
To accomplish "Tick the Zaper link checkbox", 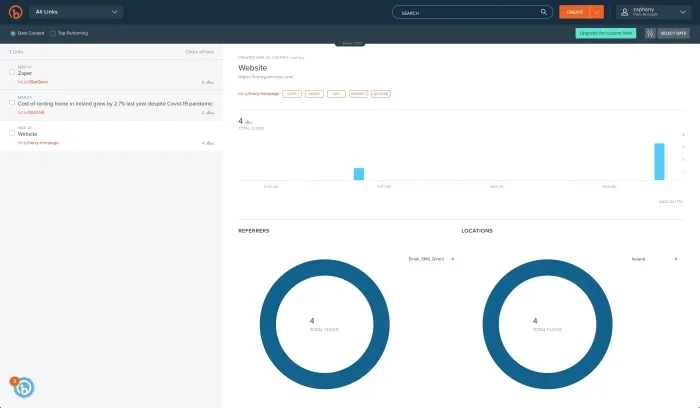I will (12, 72).
